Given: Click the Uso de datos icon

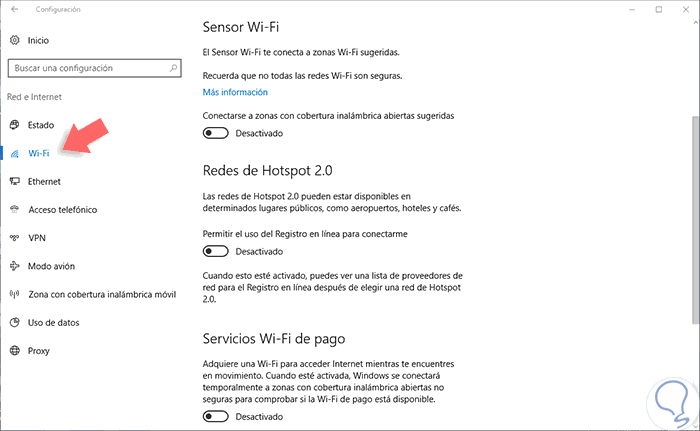Looking at the screenshot, I should (14, 322).
